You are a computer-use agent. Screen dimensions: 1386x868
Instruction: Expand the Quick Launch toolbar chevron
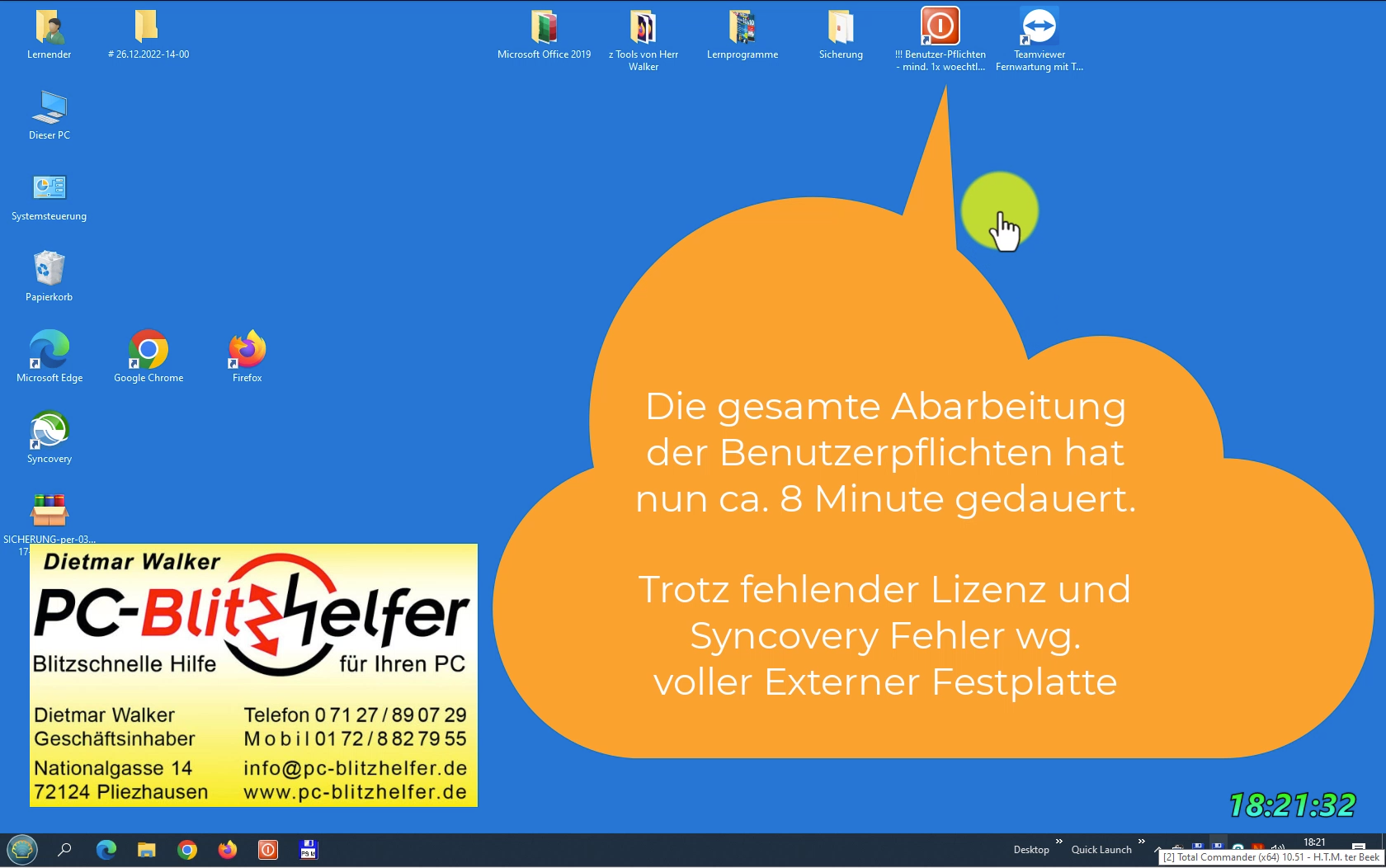point(1141,842)
